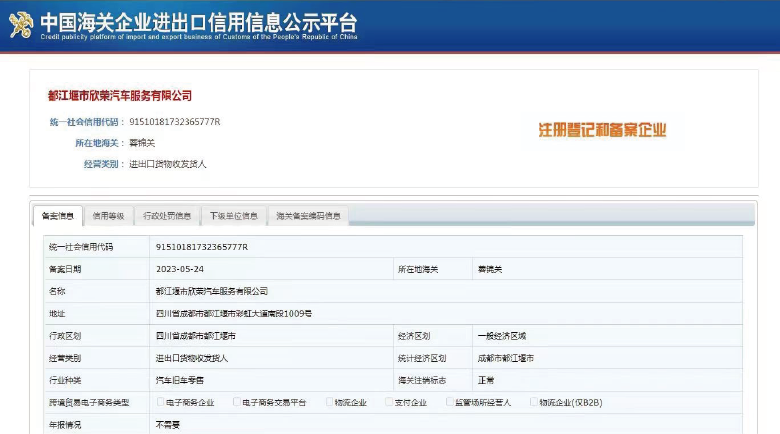Click the China Customs emblem logo
This screenshot has width=780, height=434.
pyautogui.click(x=20, y=24)
